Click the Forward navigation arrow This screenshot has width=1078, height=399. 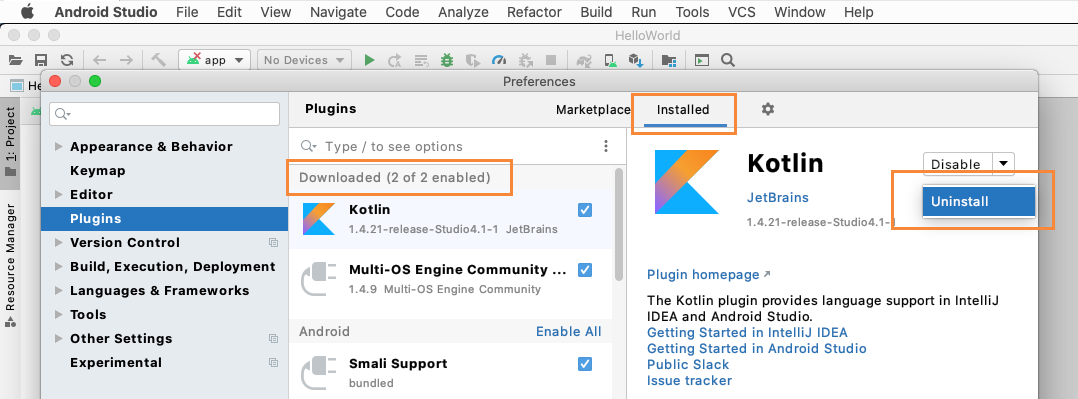tap(126, 61)
